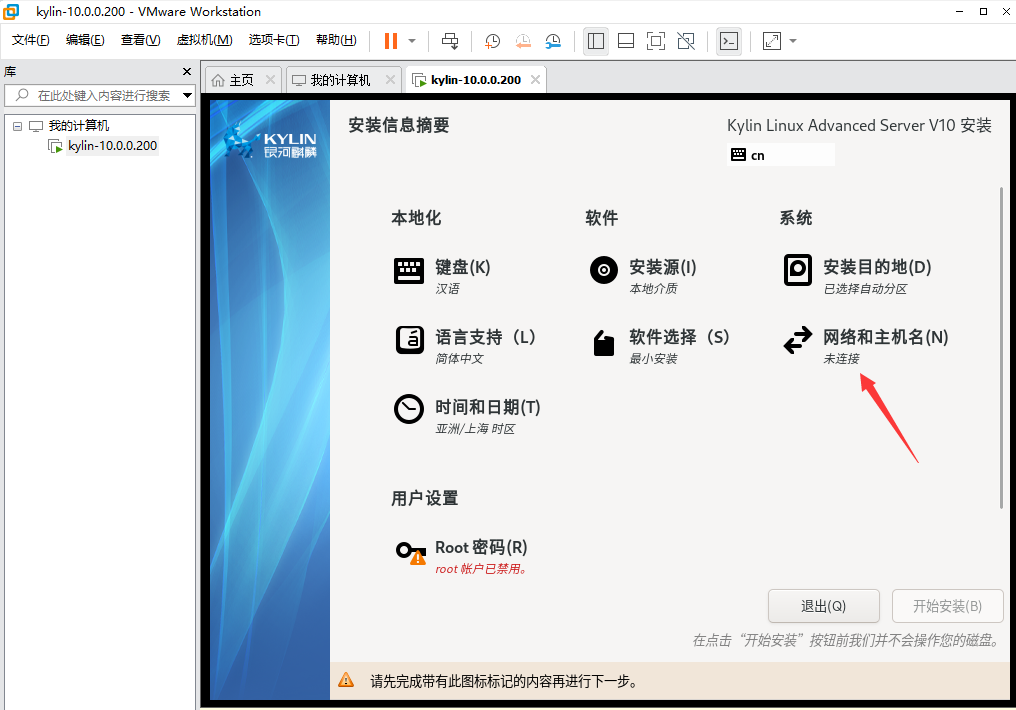1016x710 pixels.
Task: Click the Root 密码(R) label
Action: click(481, 547)
